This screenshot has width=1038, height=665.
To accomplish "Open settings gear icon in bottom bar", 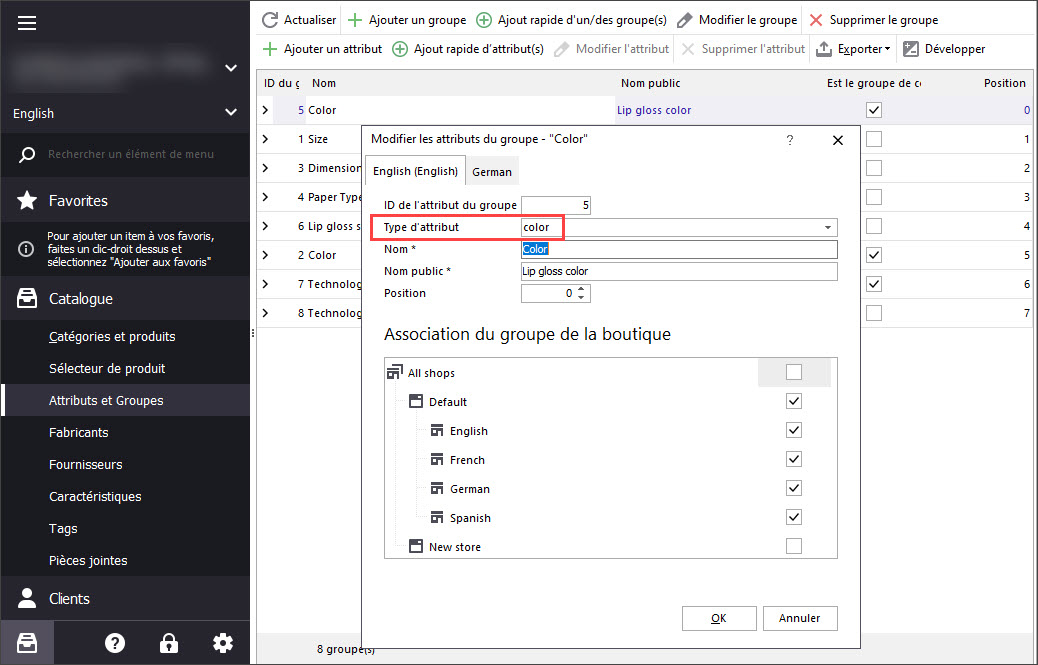I will pyautogui.click(x=222, y=643).
